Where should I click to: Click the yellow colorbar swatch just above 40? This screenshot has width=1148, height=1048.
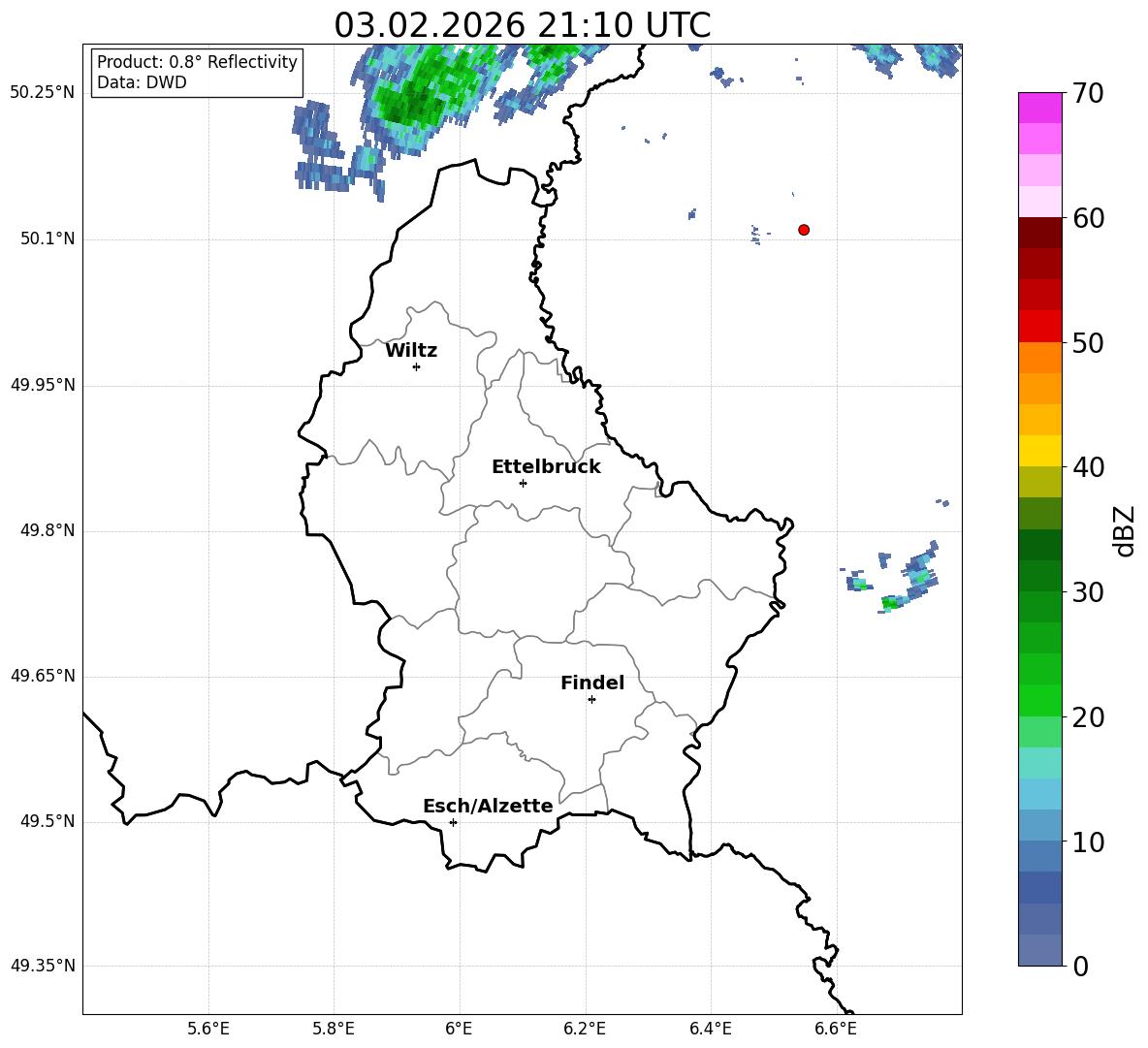[1039, 451]
